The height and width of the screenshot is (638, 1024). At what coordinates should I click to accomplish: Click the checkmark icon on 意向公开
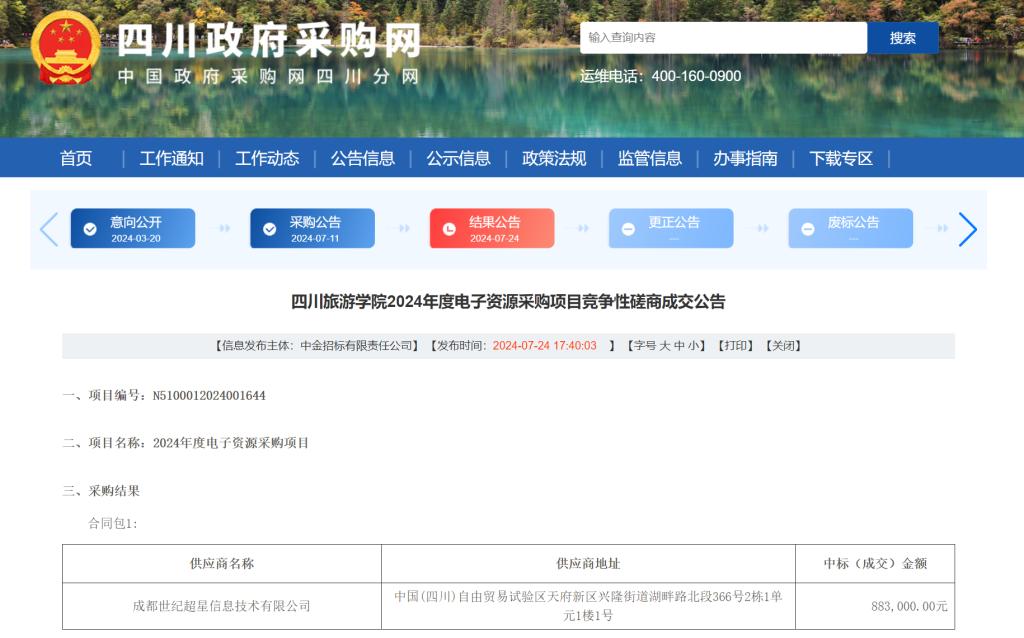click(x=90, y=229)
